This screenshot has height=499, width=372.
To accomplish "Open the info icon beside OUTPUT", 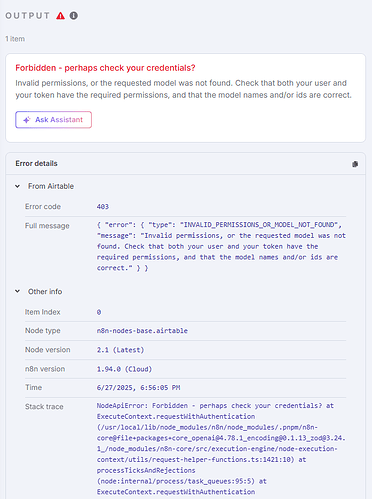I will [74, 16].
